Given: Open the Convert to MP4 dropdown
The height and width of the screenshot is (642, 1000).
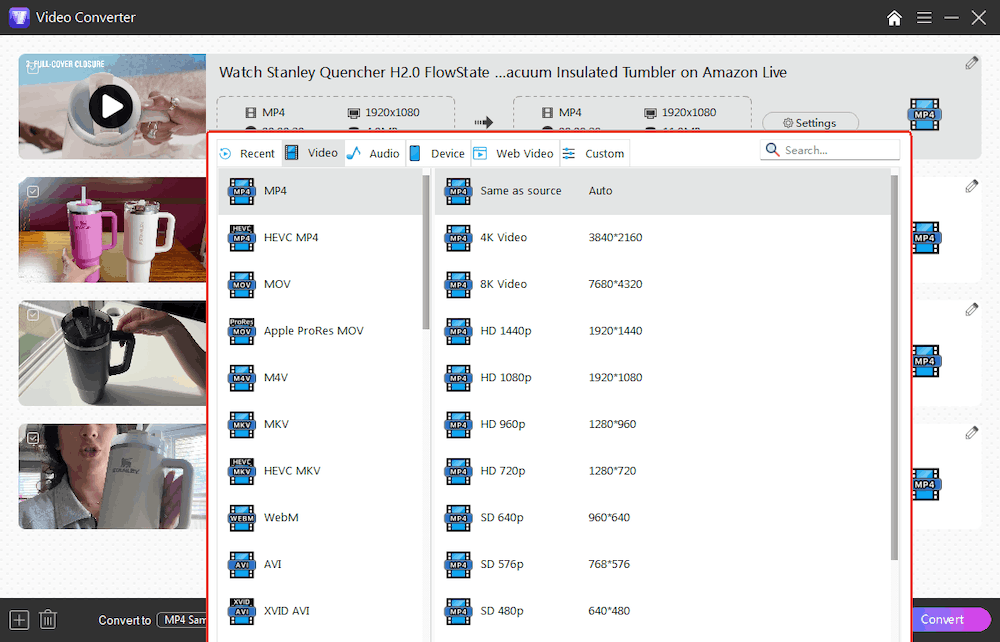Looking at the screenshot, I should 182,620.
